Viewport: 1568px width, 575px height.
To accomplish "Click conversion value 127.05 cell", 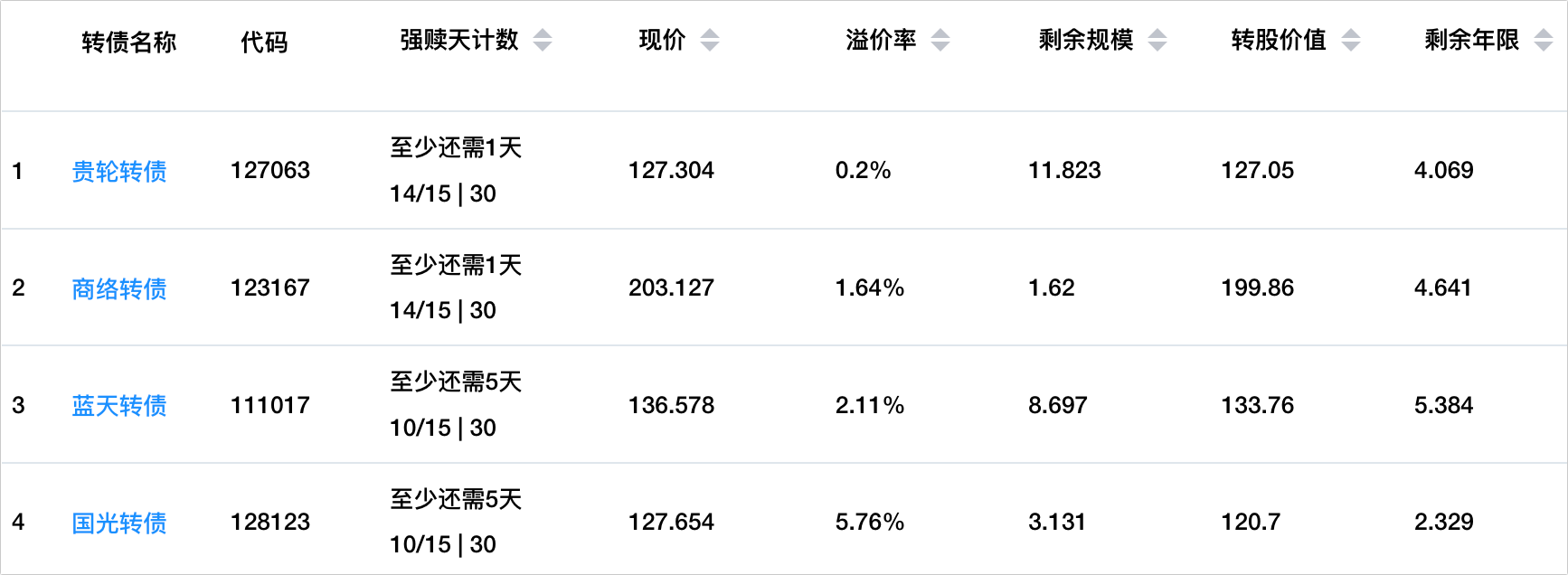I will click(1257, 170).
